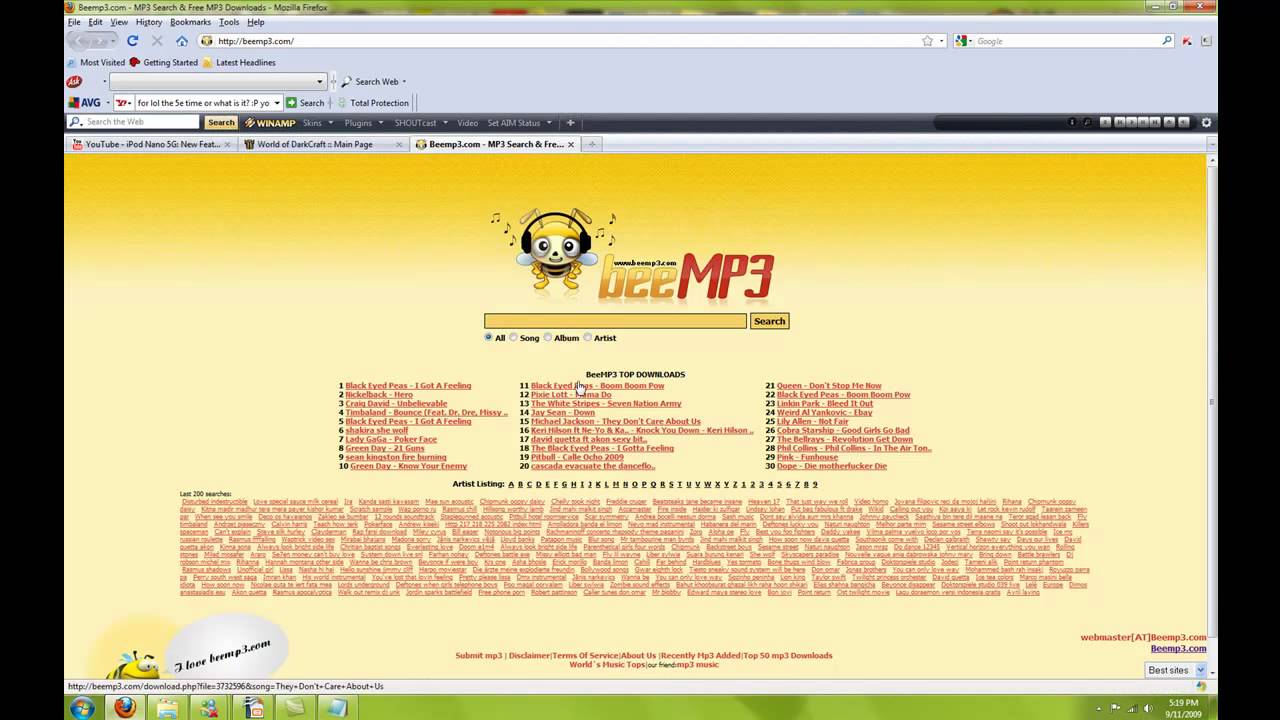
Task: Click the Submit mp3 footer link
Action: click(479, 656)
